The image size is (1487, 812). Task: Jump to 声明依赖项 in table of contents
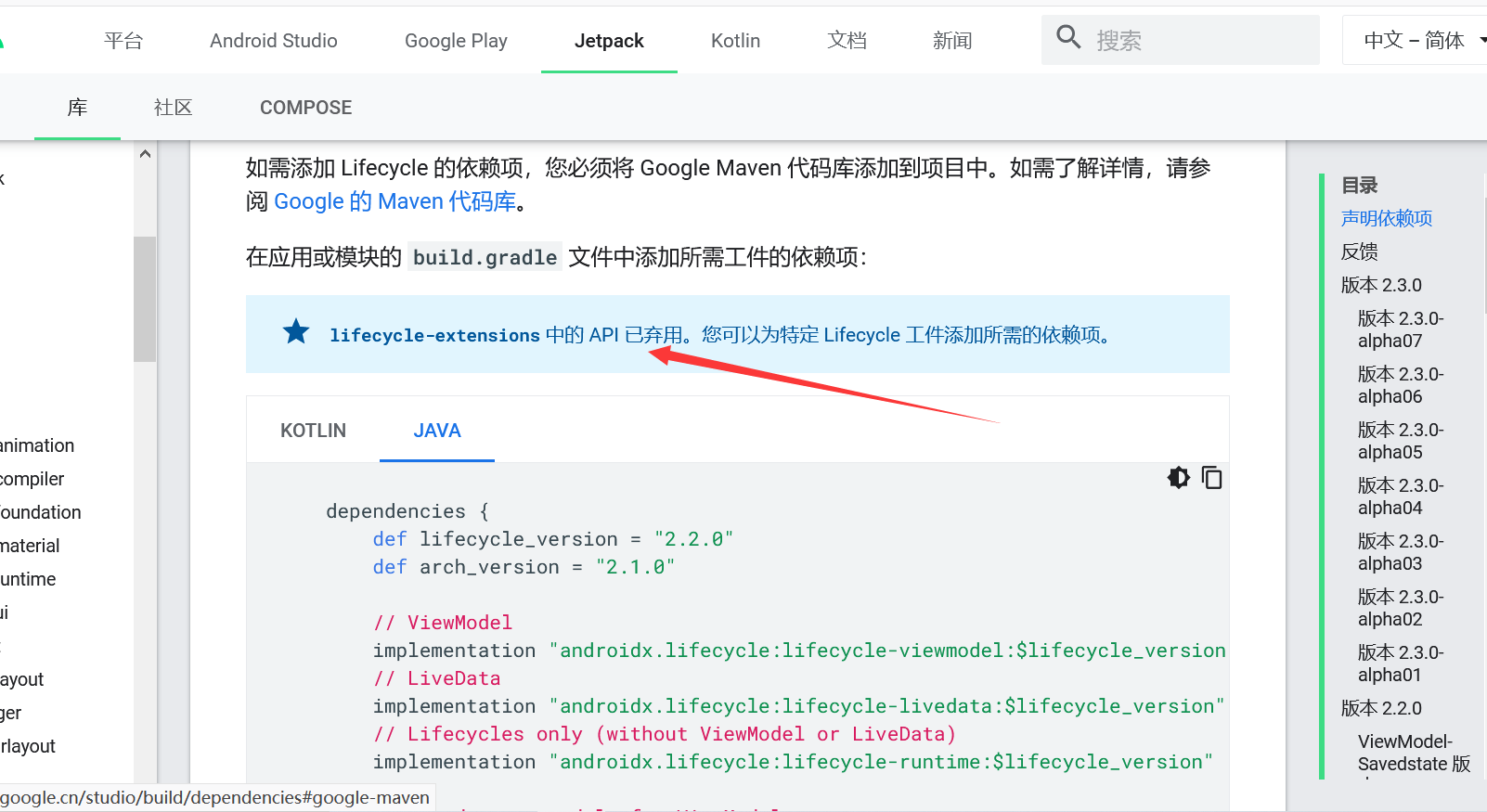(1387, 218)
